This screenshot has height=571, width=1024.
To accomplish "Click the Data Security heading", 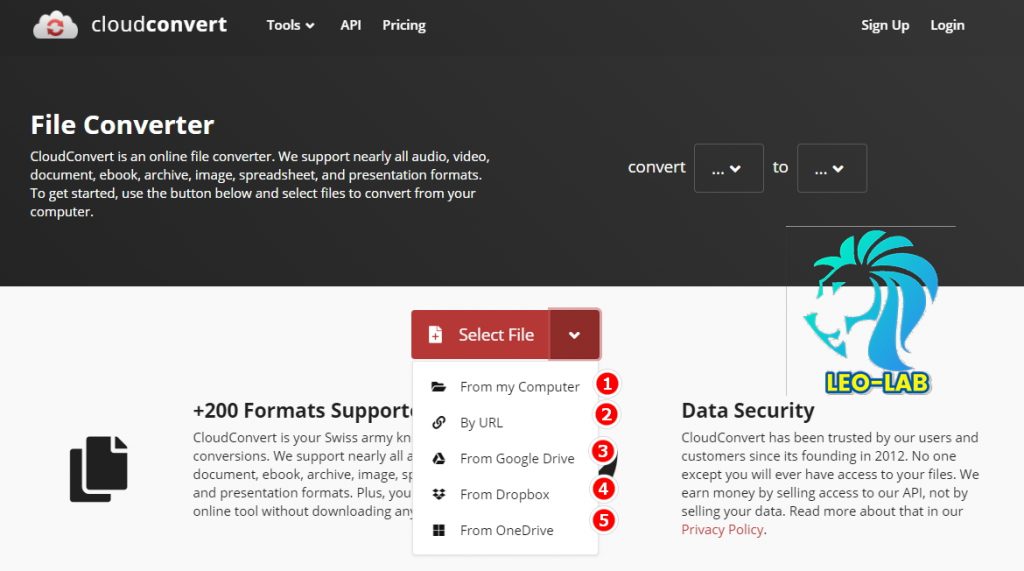I will pyautogui.click(x=748, y=410).
